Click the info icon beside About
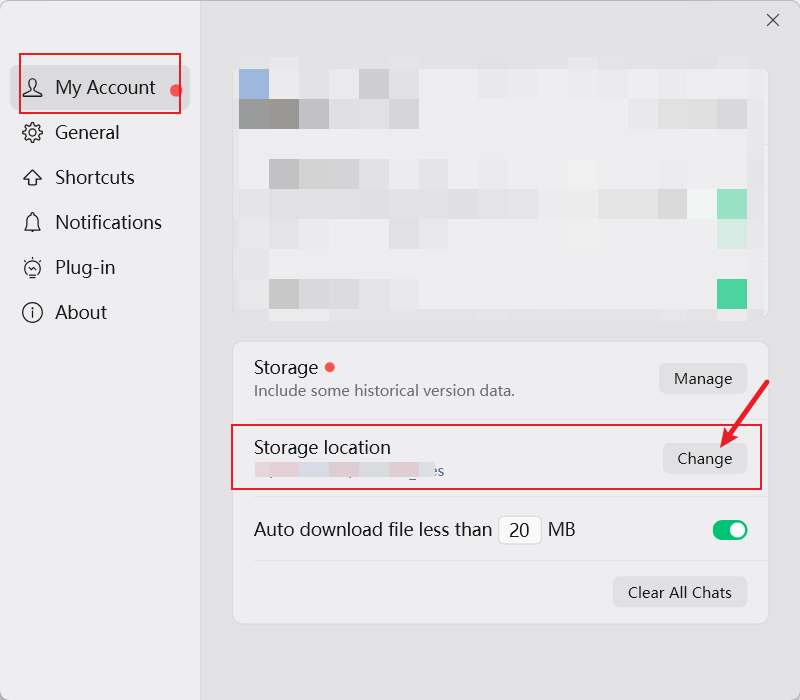 point(33,312)
